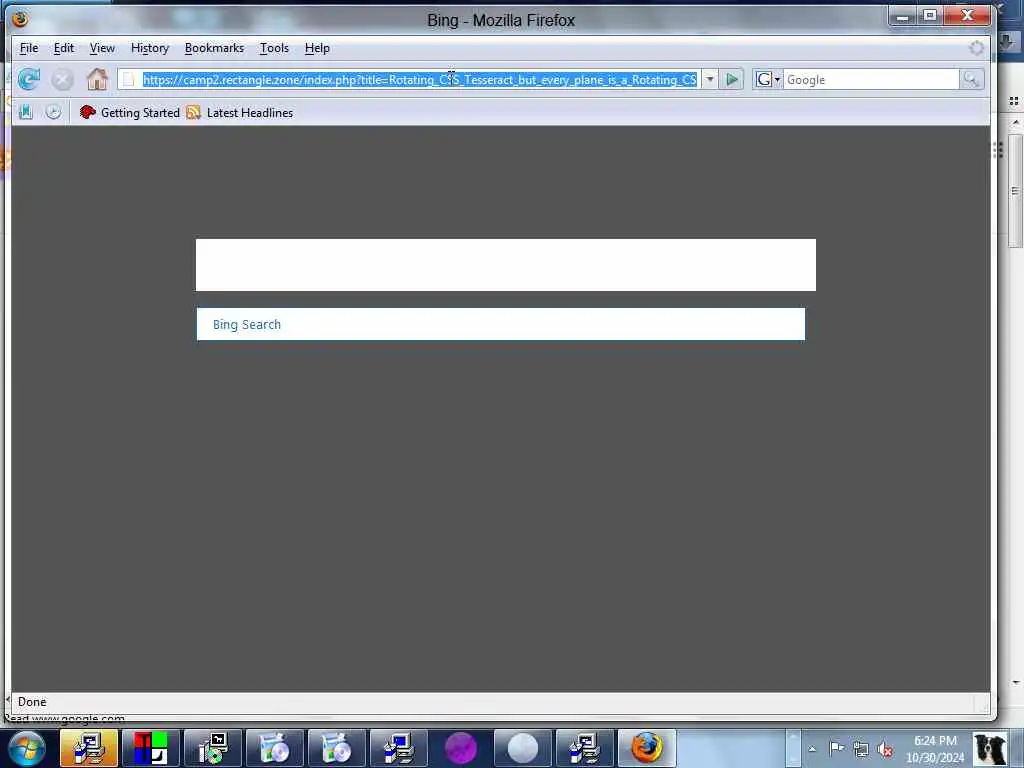The width and height of the screenshot is (1024, 768).
Task: Open the View menu
Action: click(102, 48)
